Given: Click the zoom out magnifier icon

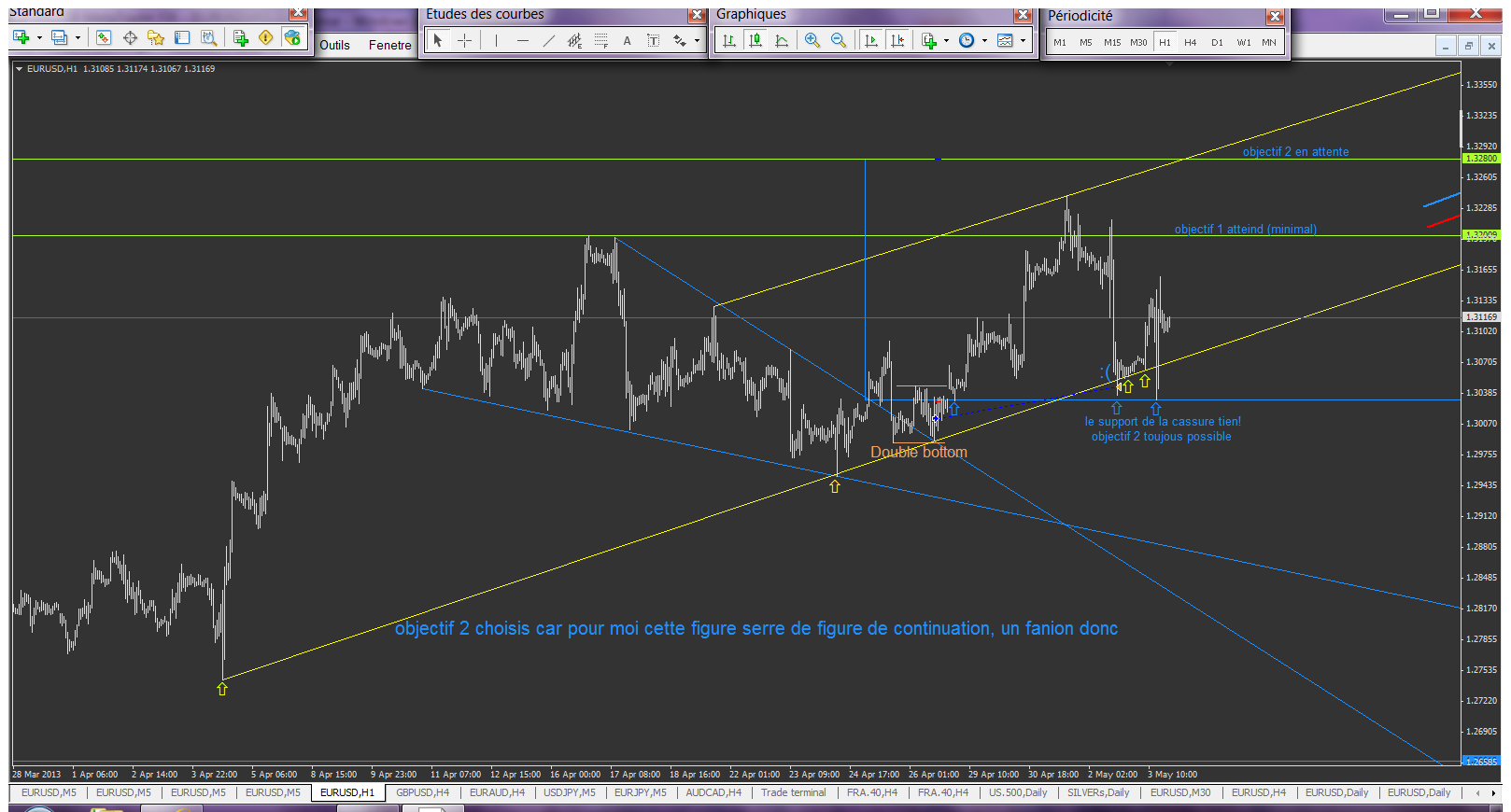Looking at the screenshot, I should [838, 40].
